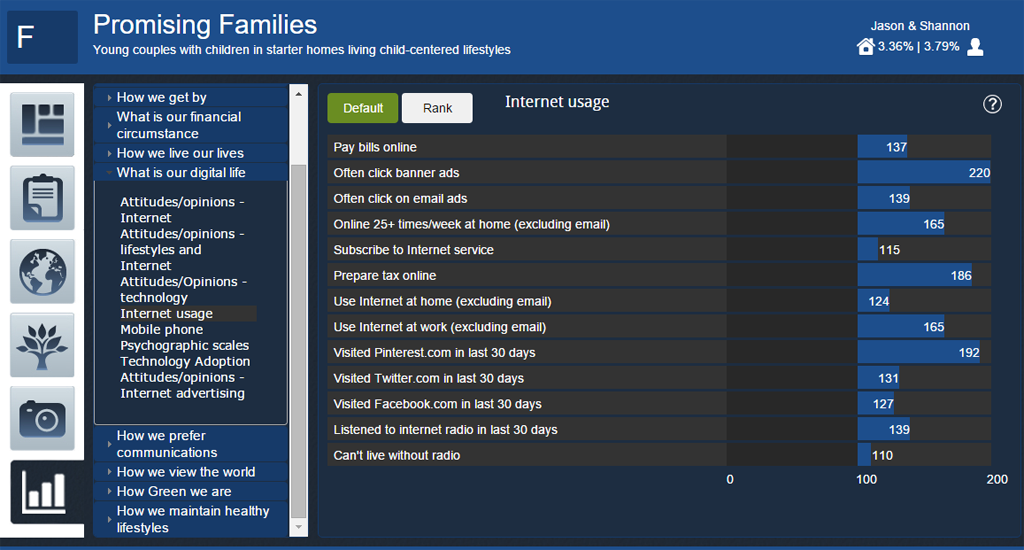Click the clipboard notes sidebar icon

(42, 197)
